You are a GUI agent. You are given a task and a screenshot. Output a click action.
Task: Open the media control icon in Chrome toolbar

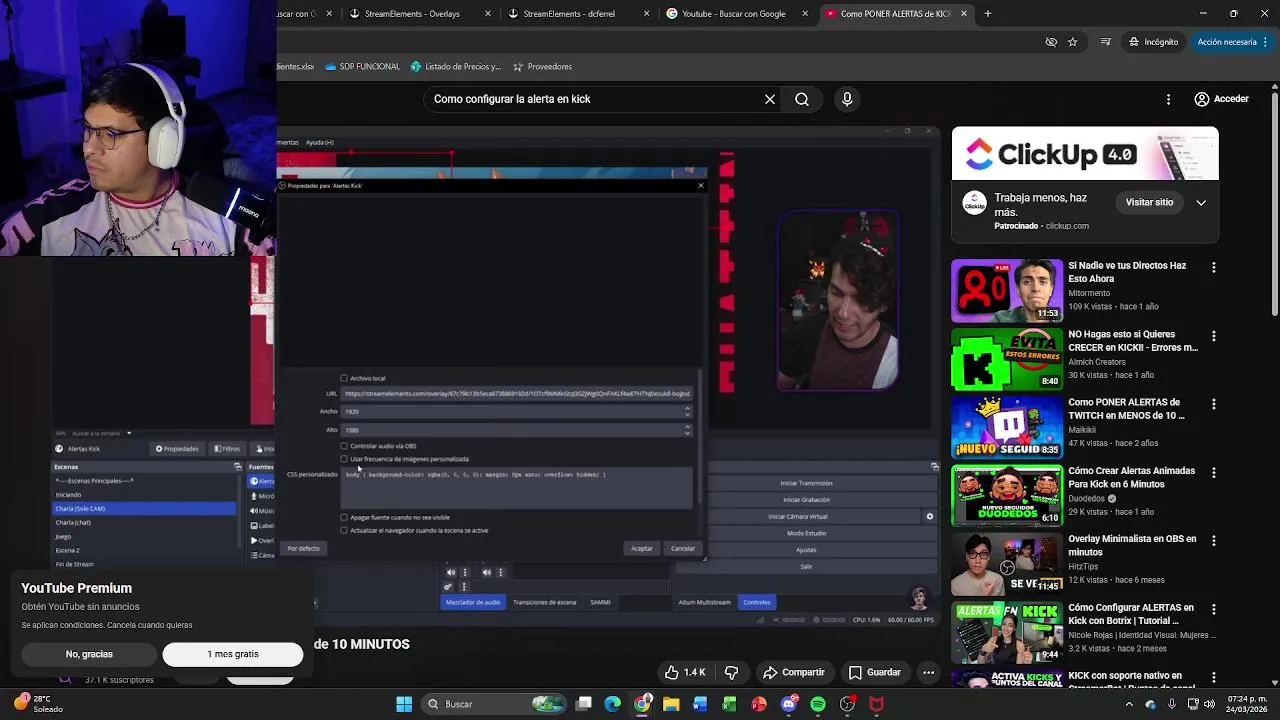tap(1105, 42)
